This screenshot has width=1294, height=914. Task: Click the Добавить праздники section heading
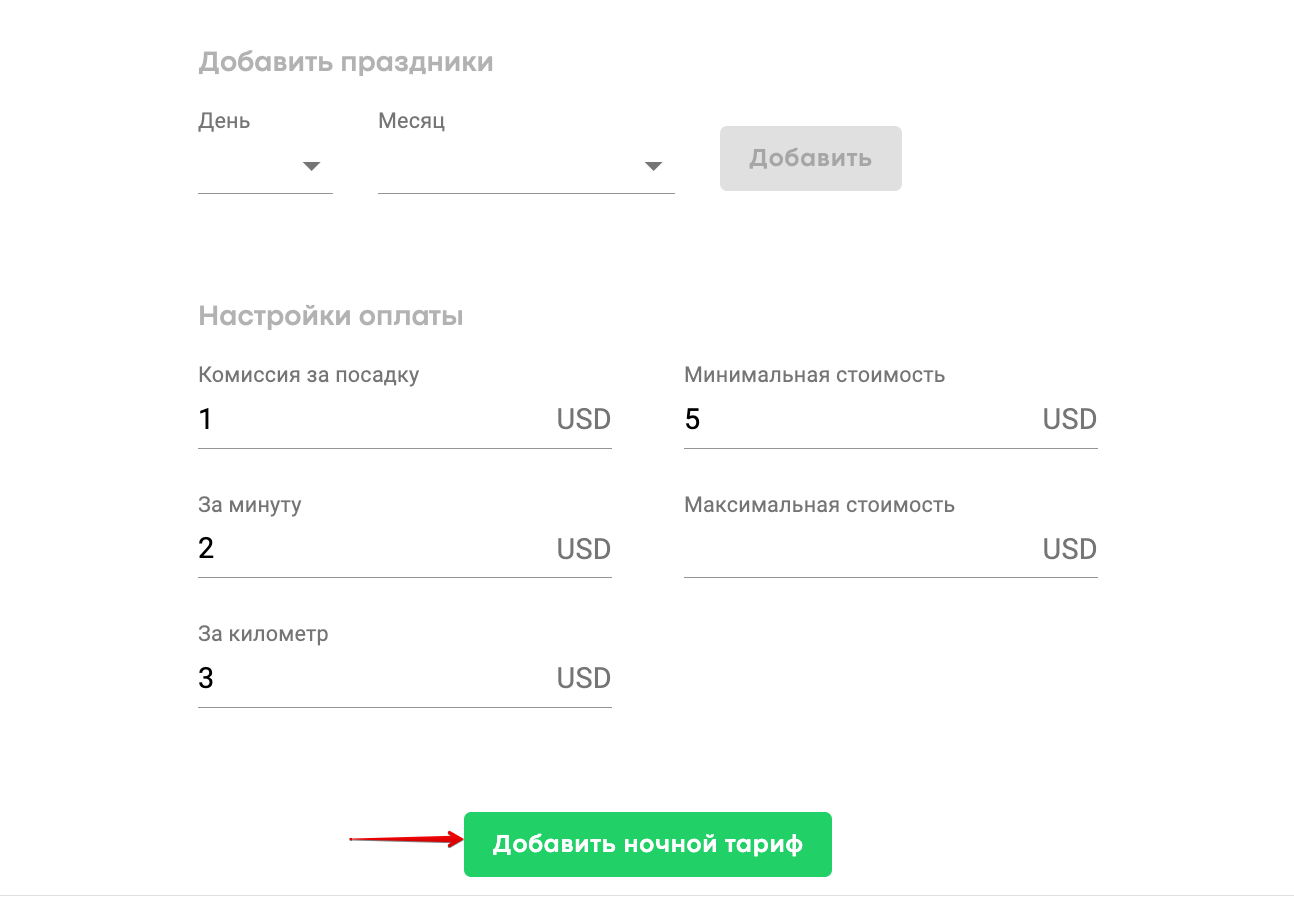pyautogui.click(x=346, y=62)
